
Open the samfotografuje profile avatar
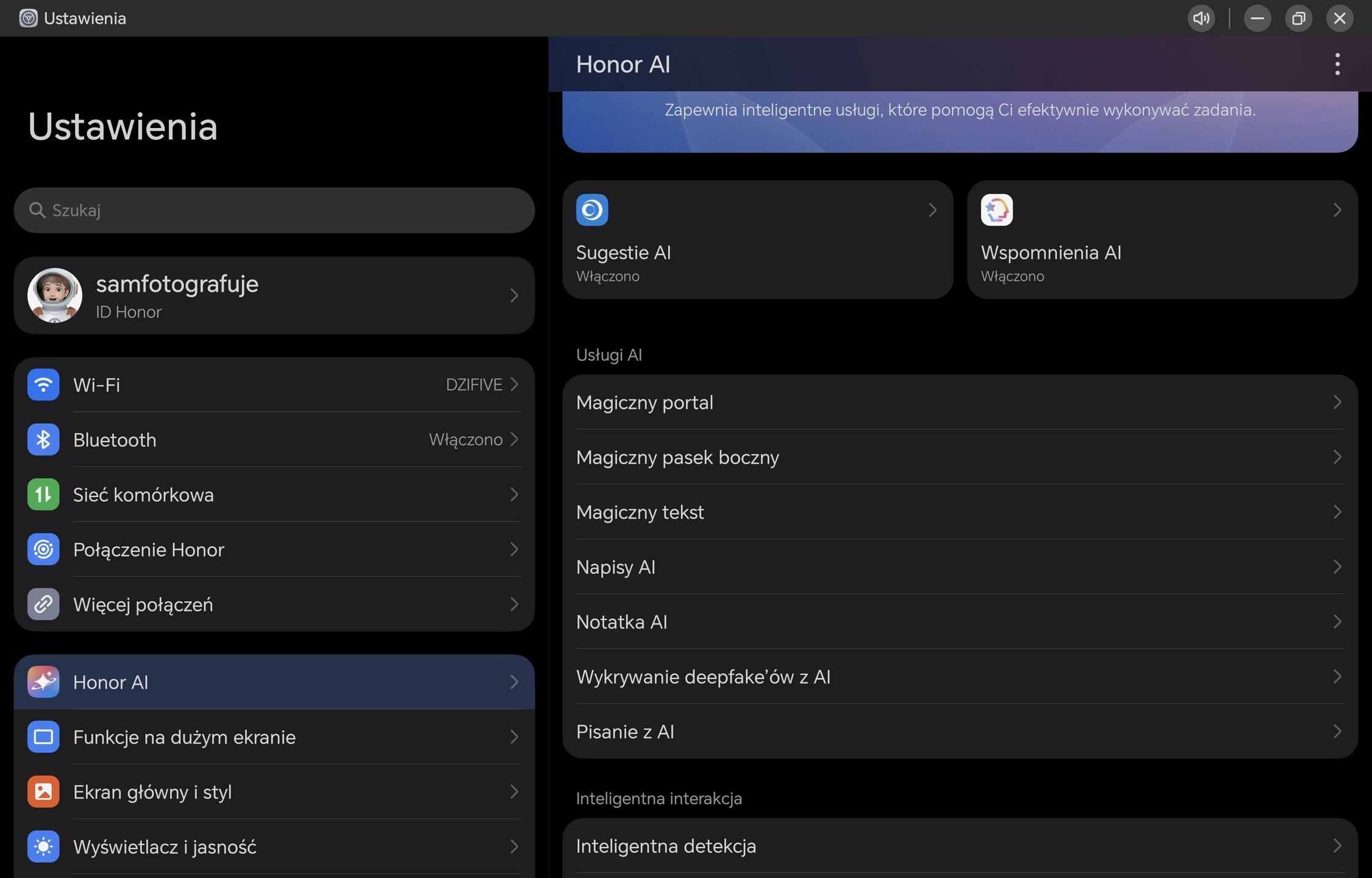55,296
